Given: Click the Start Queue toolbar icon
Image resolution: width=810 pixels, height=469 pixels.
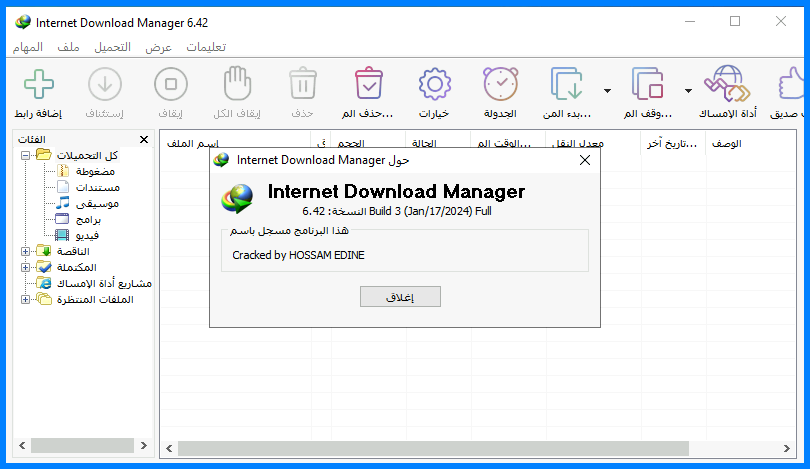Looking at the screenshot, I should tap(567, 84).
